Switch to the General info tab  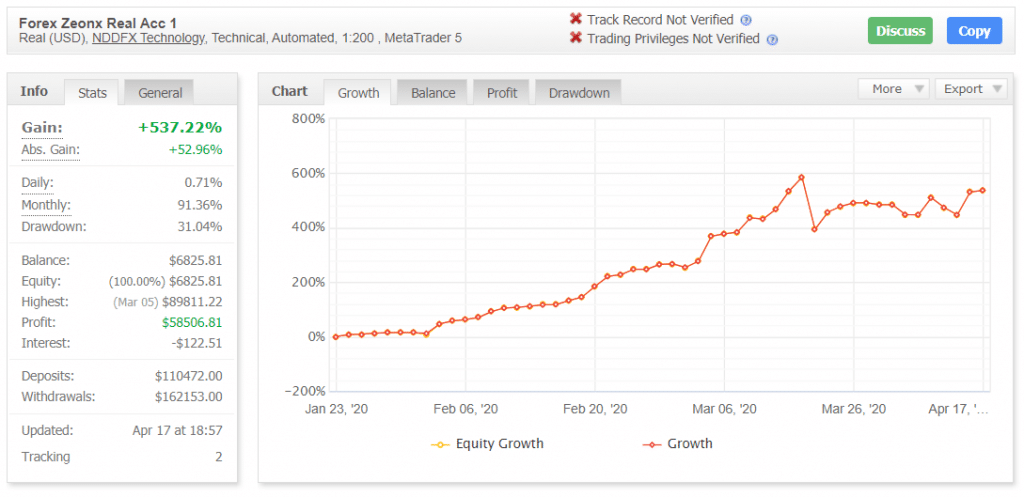(x=160, y=93)
